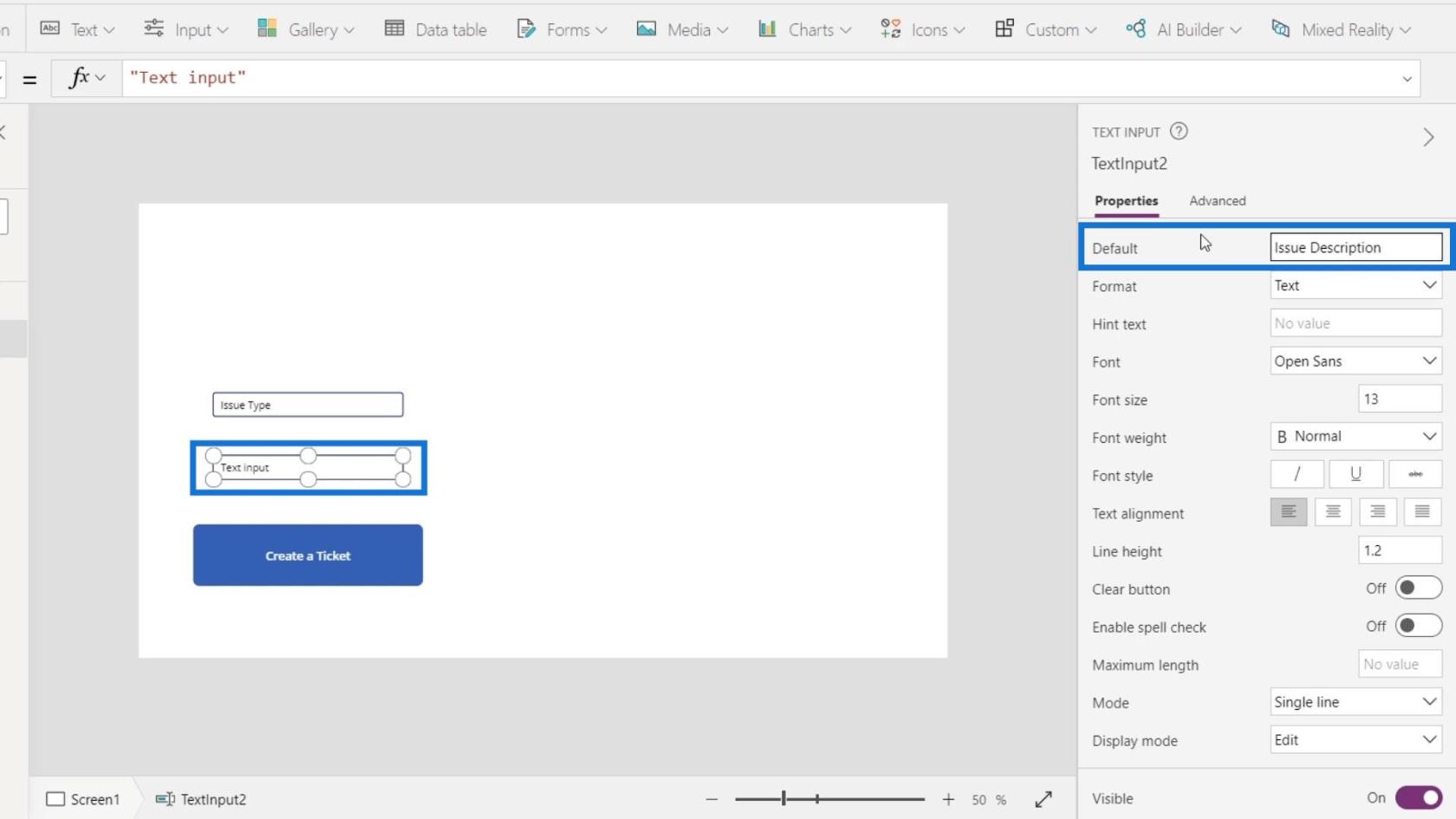Open the Input controls menu

click(185, 29)
